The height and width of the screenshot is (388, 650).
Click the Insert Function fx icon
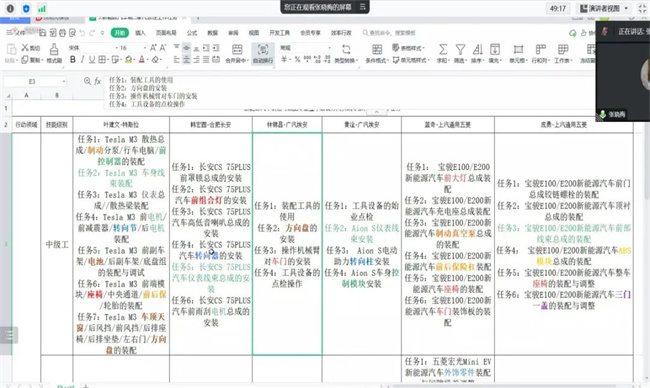click(x=97, y=81)
